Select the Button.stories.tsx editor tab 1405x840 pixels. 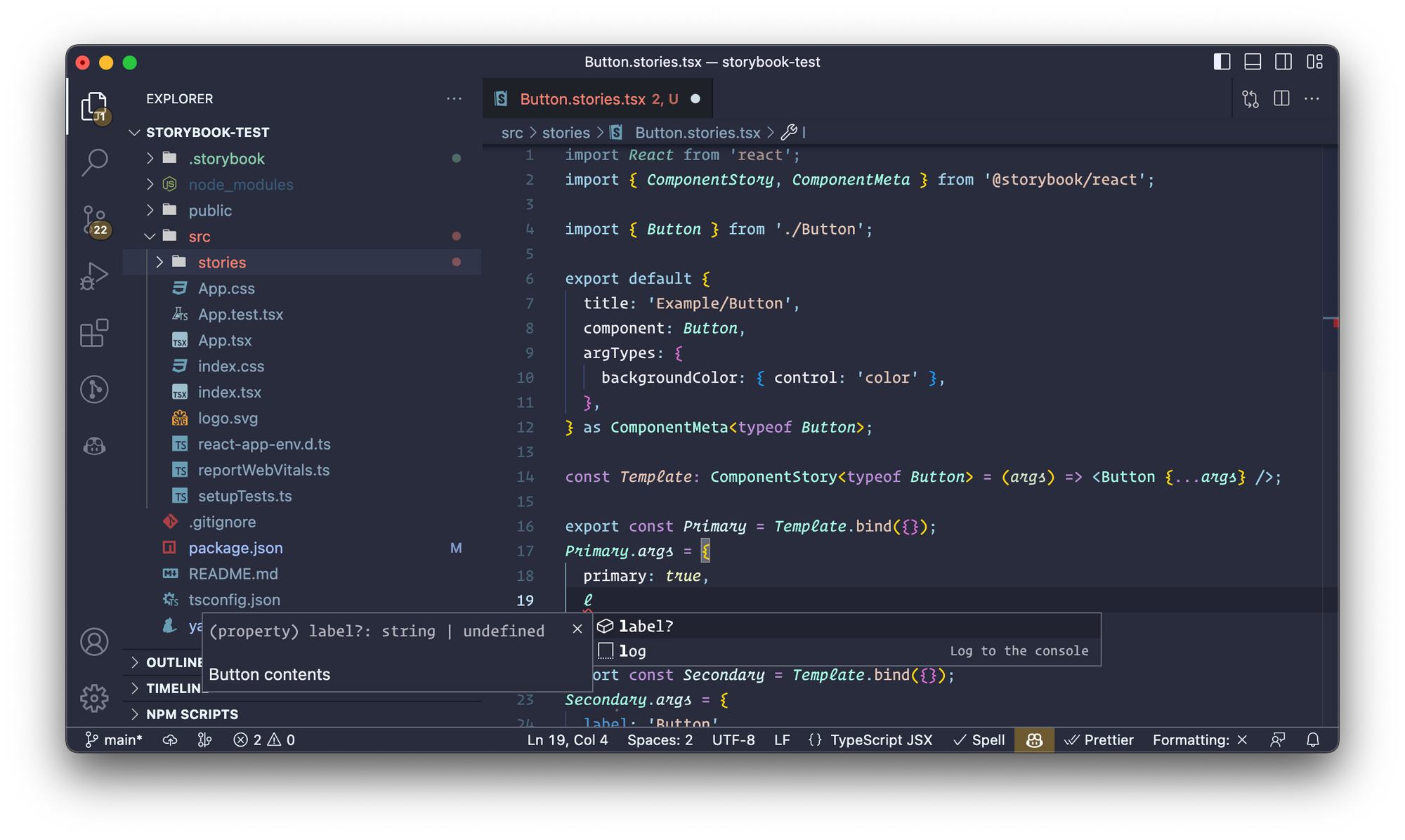coord(582,99)
